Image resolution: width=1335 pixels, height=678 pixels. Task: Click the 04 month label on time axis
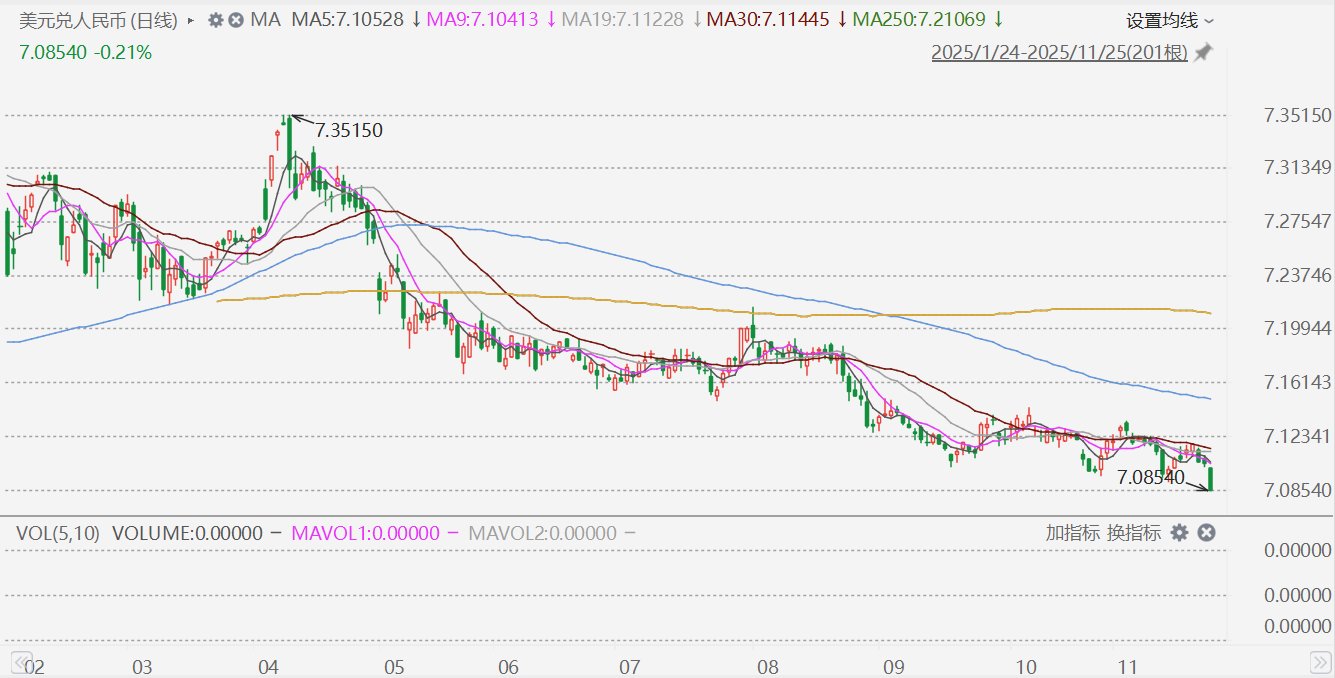[x=268, y=667]
